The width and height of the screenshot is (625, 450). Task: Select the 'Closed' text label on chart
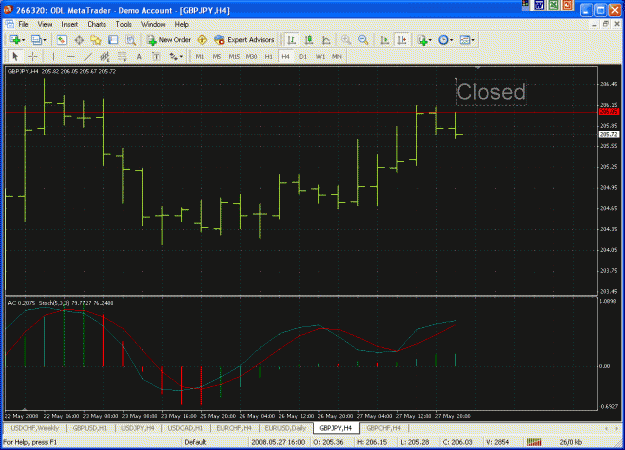click(x=491, y=92)
